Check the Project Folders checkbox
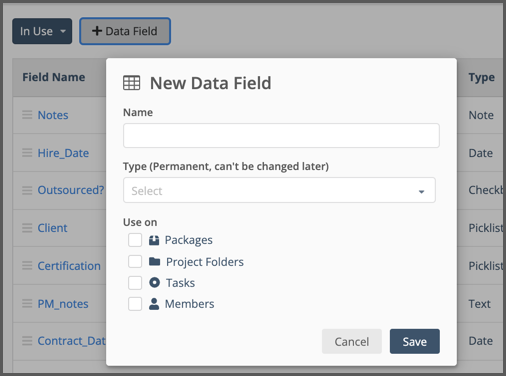Image resolution: width=506 pixels, height=376 pixels. (135, 261)
